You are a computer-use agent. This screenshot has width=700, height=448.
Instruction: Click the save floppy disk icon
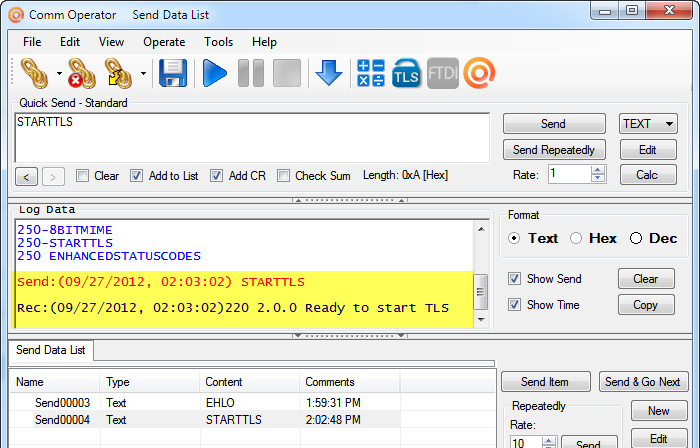[173, 73]
